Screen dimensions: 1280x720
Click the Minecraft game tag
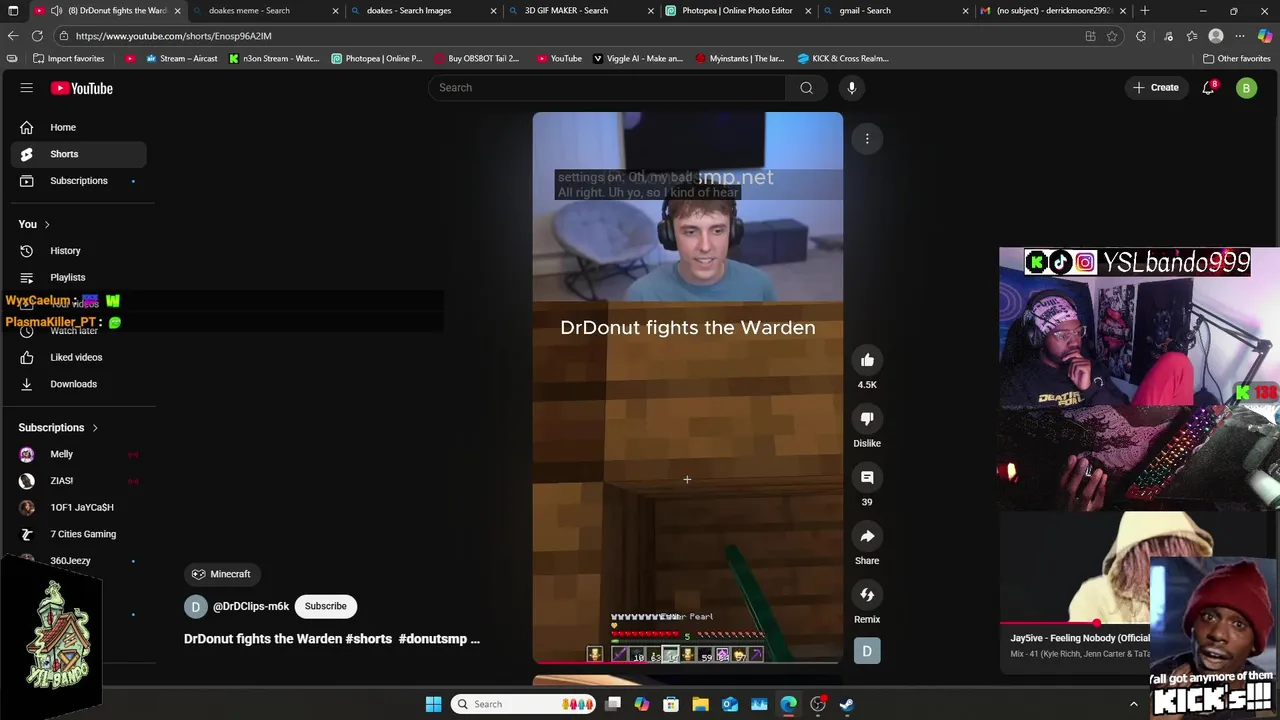(x=221, y=574)
